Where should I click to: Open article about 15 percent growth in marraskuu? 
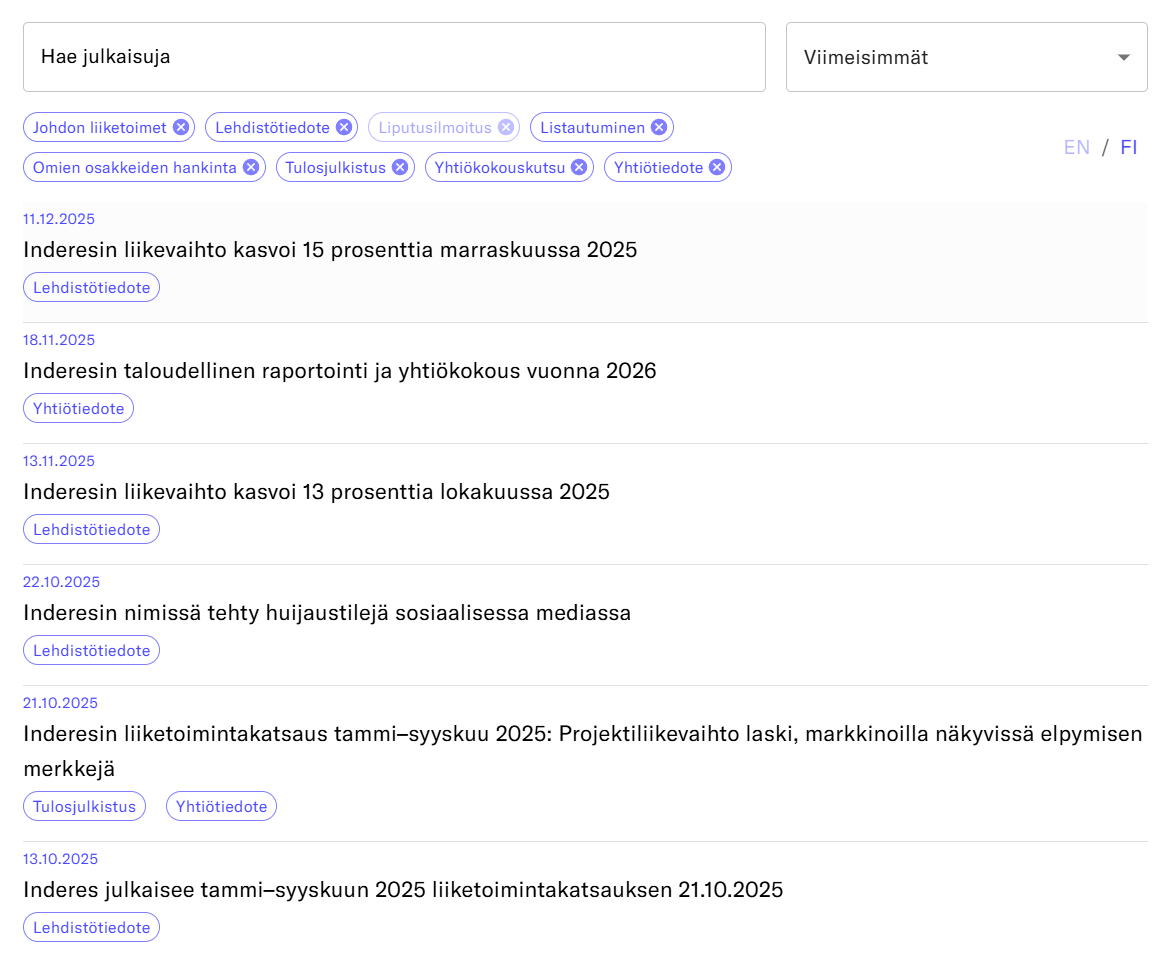[330, 250]
